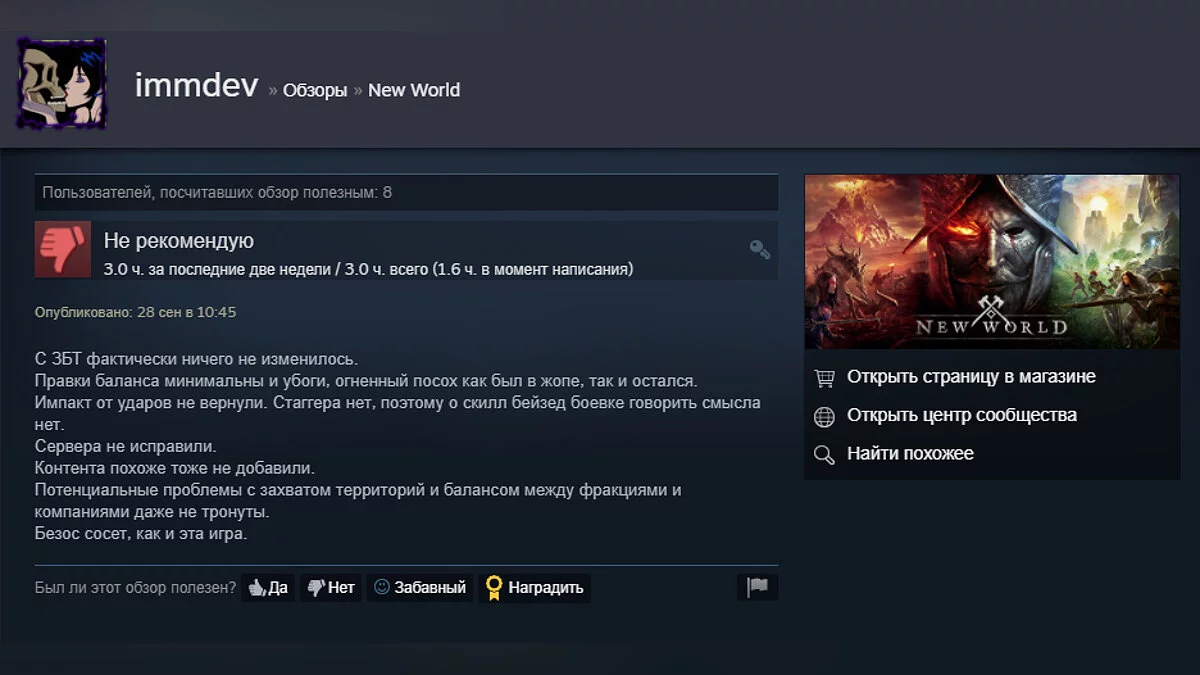Click the red thumbs-down recommendation icon

tap(63, 249)
